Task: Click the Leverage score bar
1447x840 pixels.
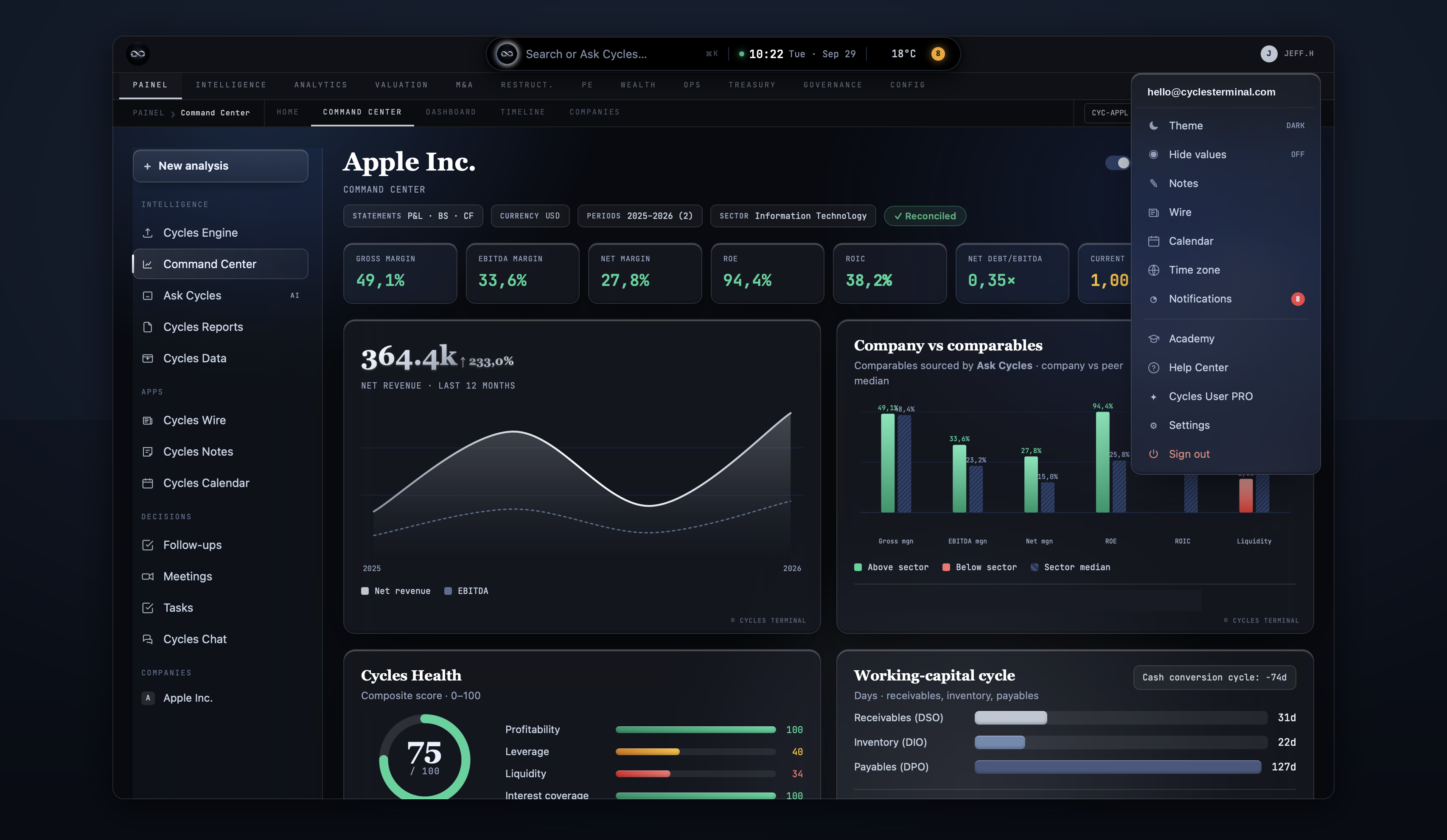Action: [x=695, y=752]
